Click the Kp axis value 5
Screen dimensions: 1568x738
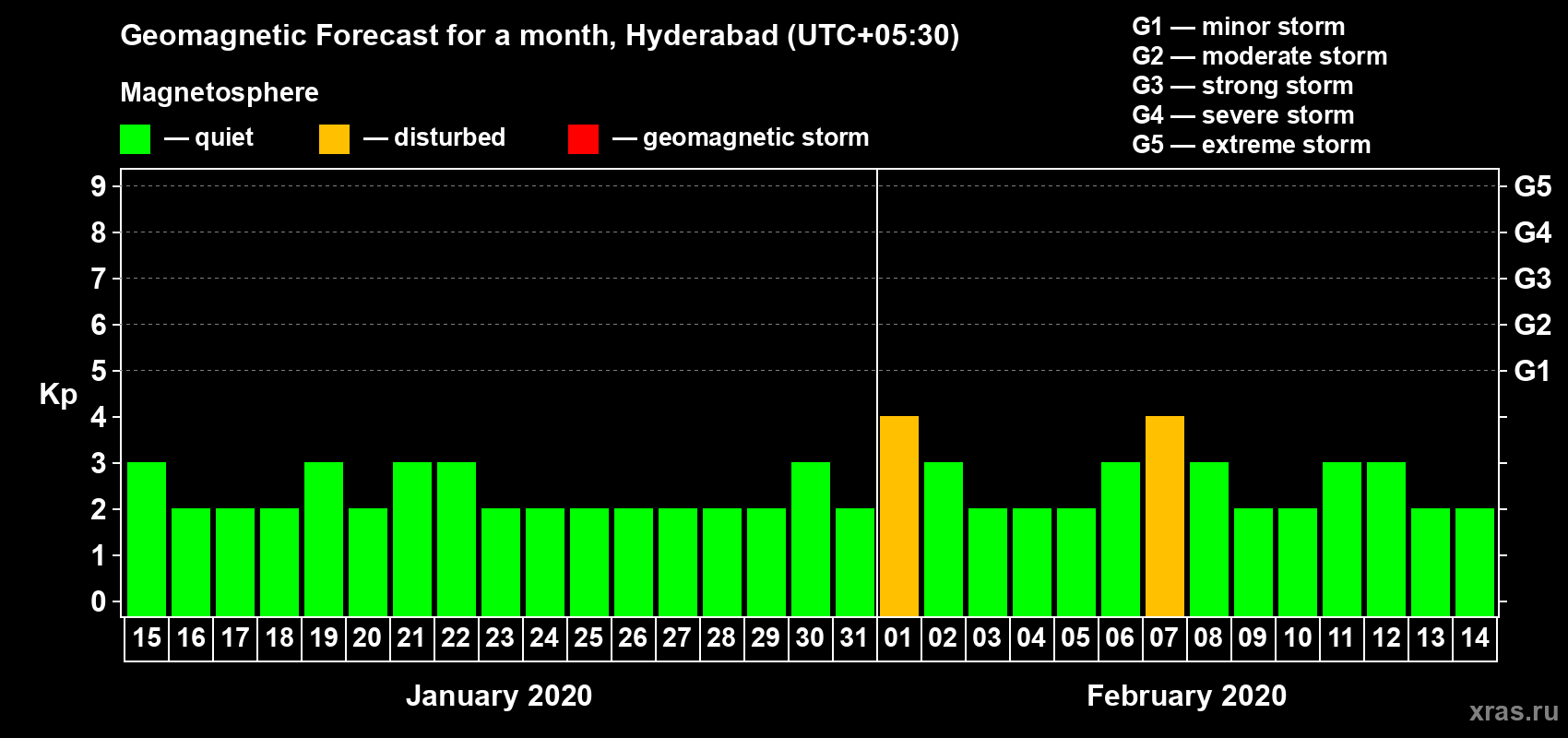(x=99, y=371)
